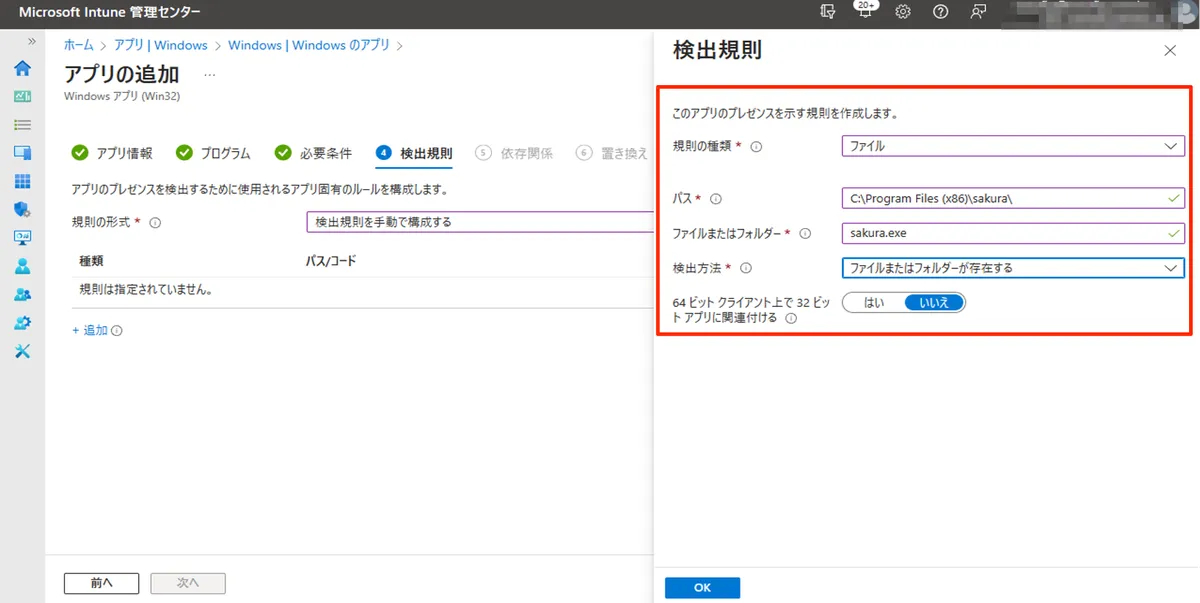Open 規則の形式 dropdown
This screenshot has height=603, width=1200.
point(478,222)
